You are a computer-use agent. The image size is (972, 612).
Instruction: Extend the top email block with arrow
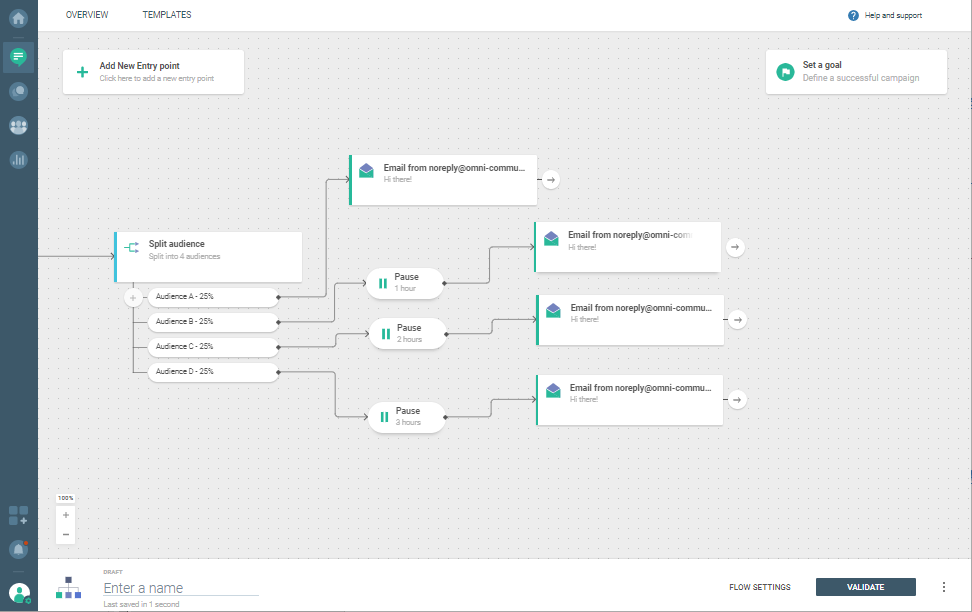(x=551, y=180)
